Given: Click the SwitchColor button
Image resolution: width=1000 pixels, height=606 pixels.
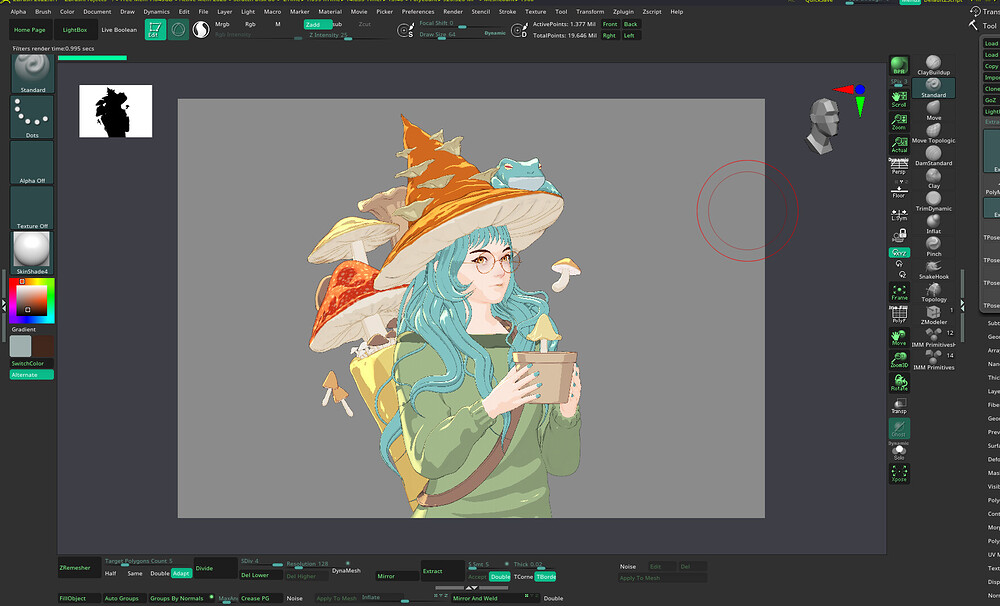Looking at the screenshot, I should coord(32,364).
